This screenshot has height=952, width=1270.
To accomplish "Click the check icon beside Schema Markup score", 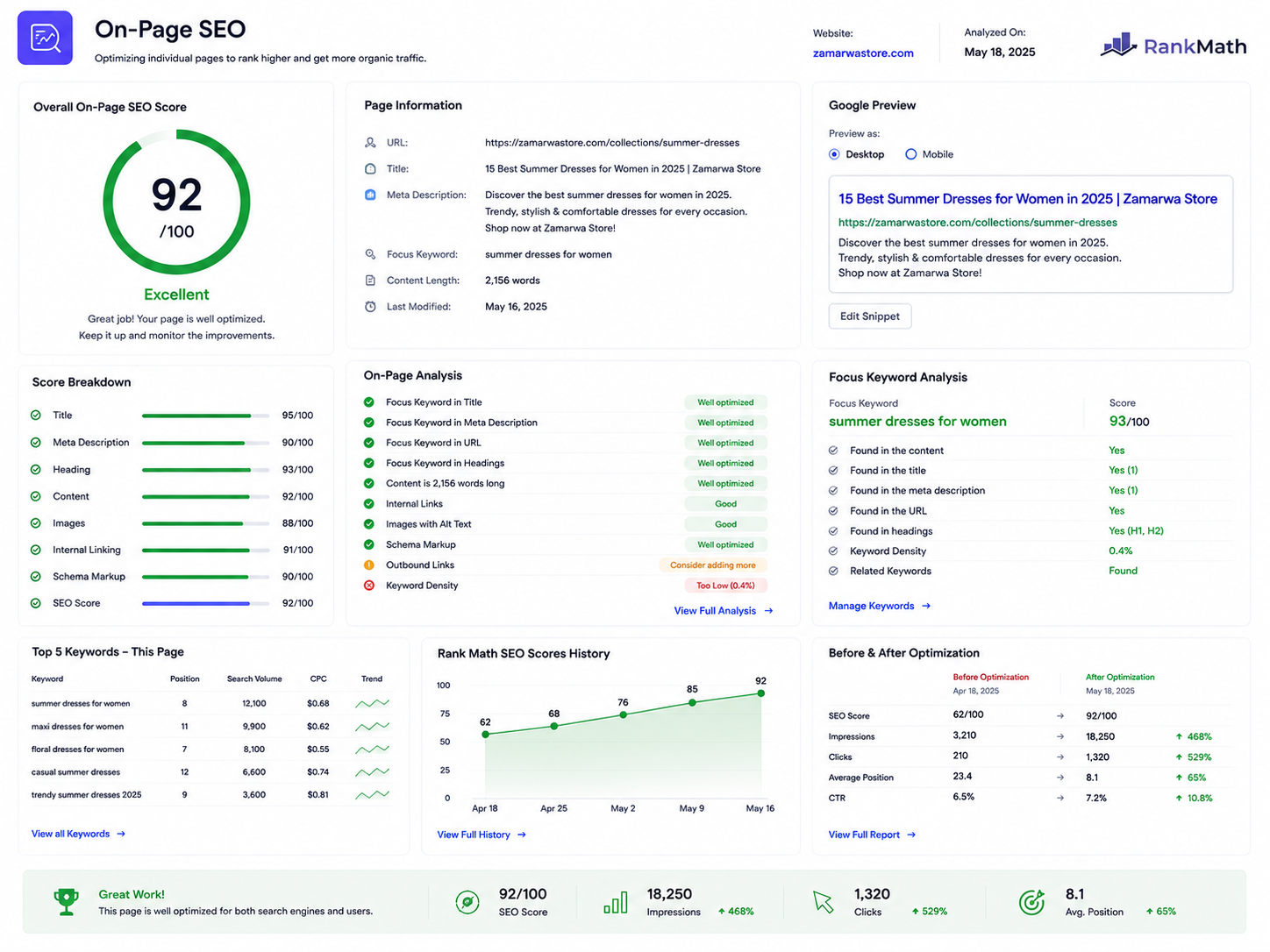I will tap(36, 577).
